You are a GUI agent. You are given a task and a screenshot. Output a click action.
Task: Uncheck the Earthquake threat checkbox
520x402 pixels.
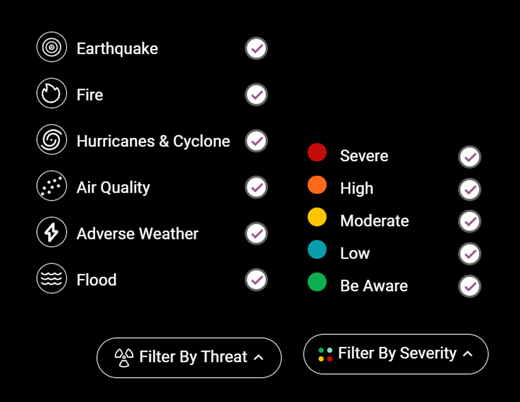tap(256, 49)
